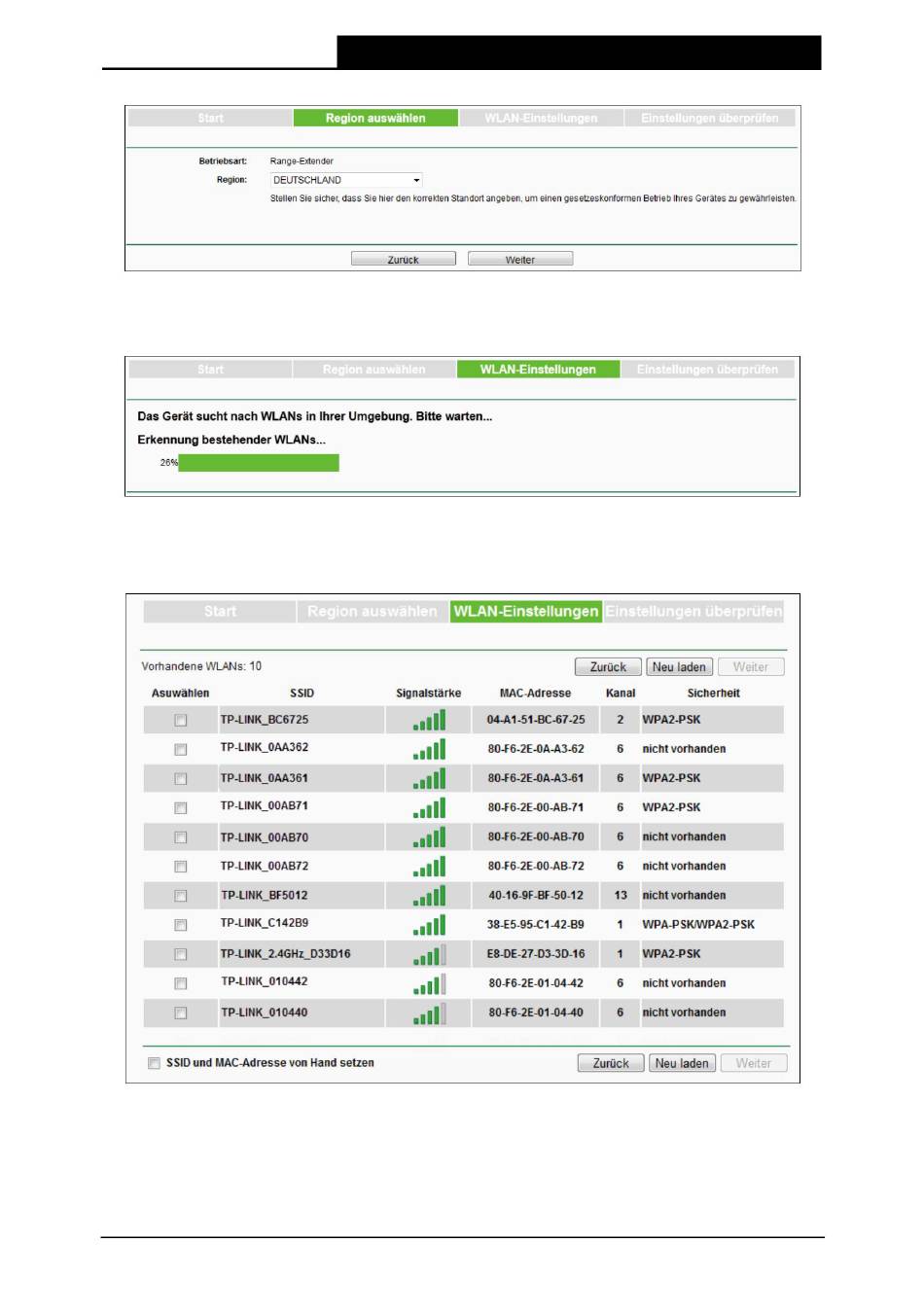924x1315 pixels.
Task: Select the signal icon in TP-LINK_0AA361 row
Action: pos(429,778)
